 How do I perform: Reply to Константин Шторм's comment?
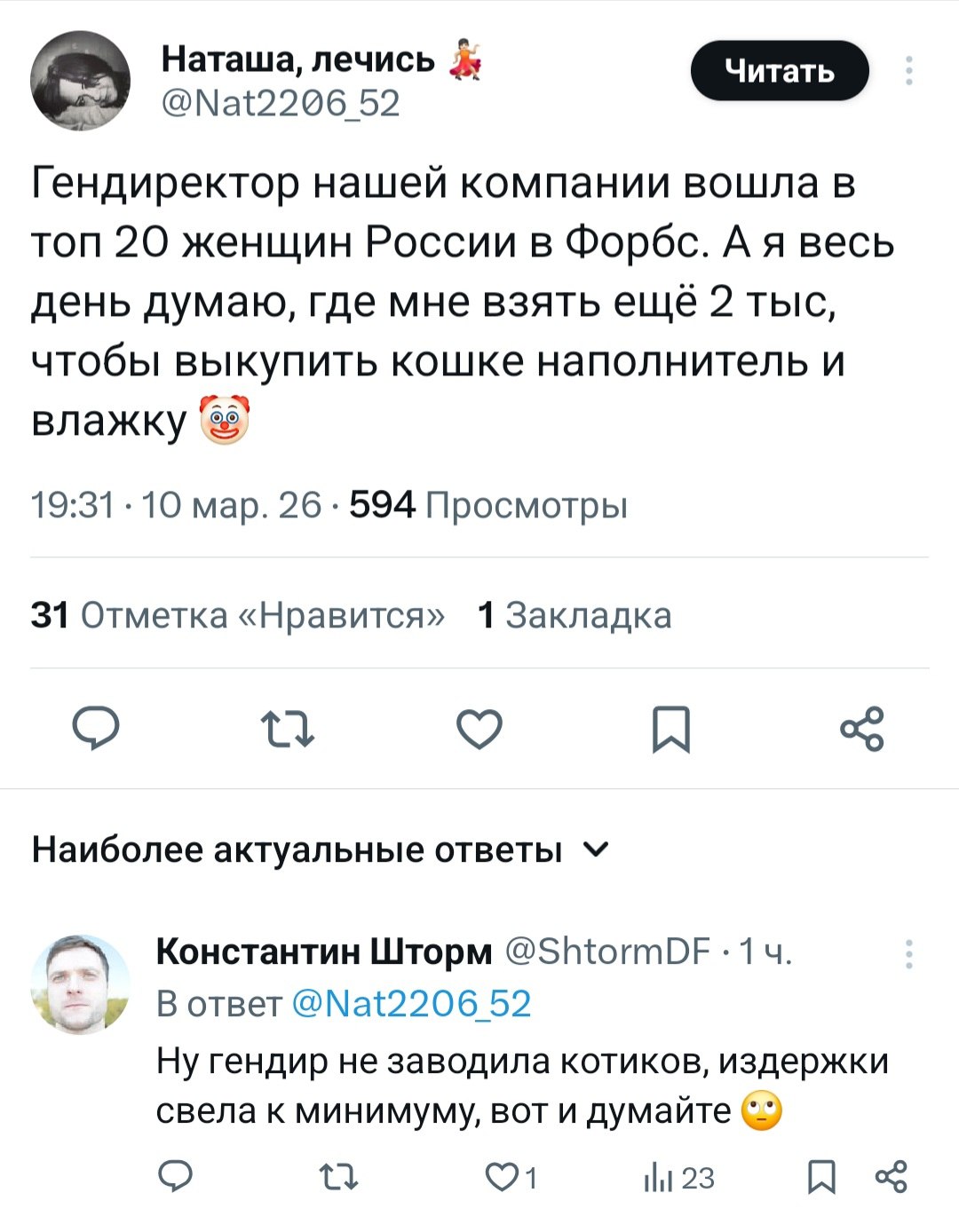tap(176, 1177)
